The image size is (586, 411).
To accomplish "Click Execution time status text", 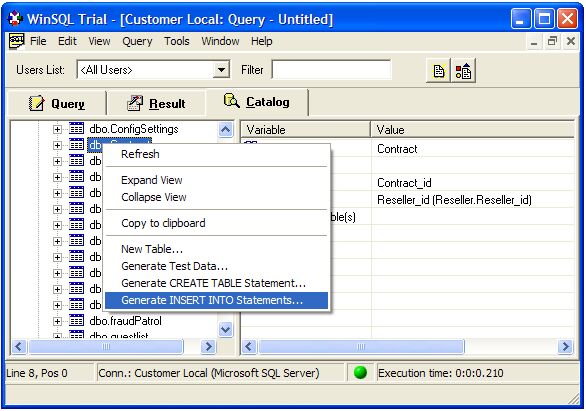I will pyautogui.click(x=441, y=373).
